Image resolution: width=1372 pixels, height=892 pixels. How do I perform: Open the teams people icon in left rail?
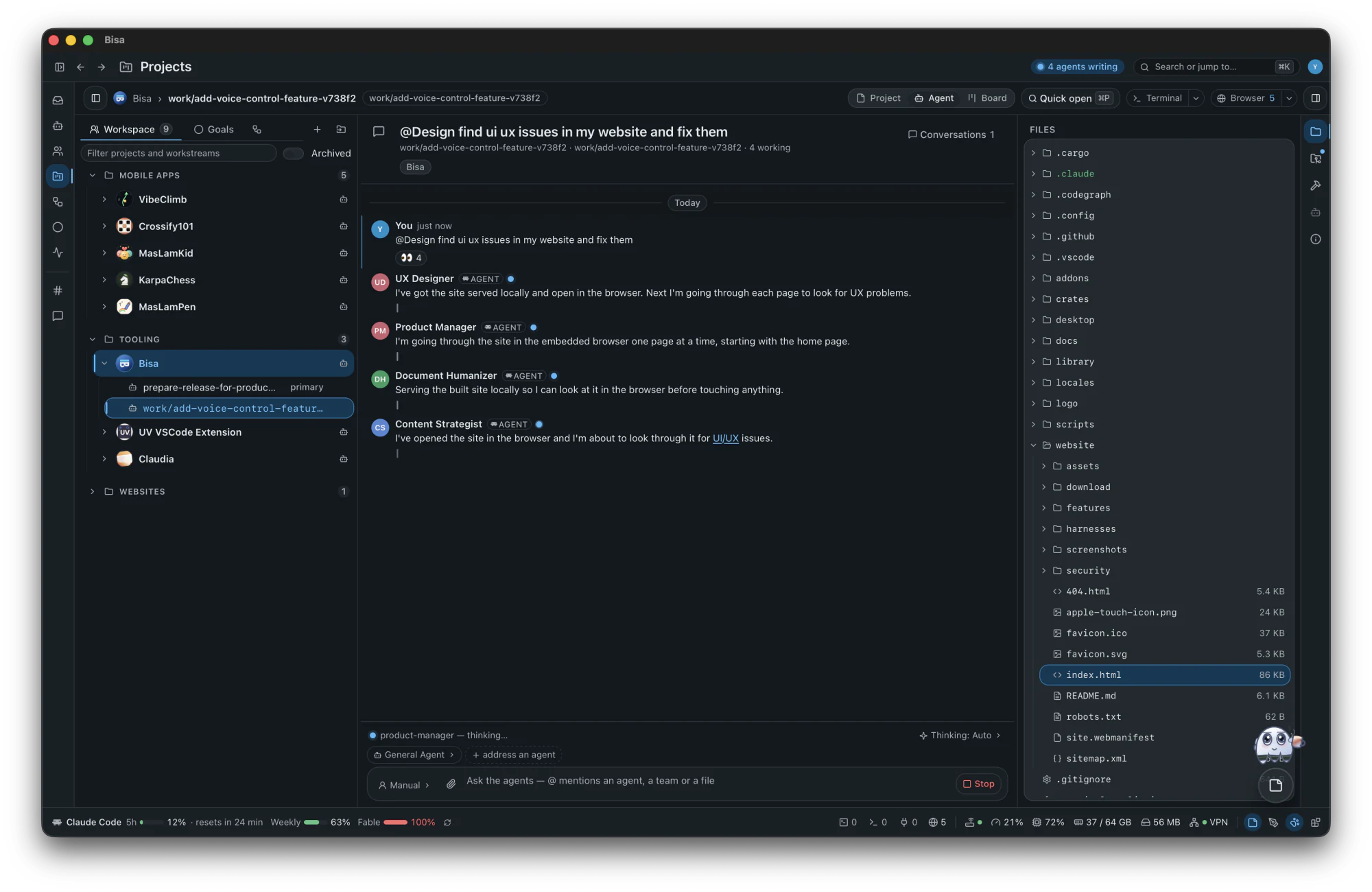point(58,151)
